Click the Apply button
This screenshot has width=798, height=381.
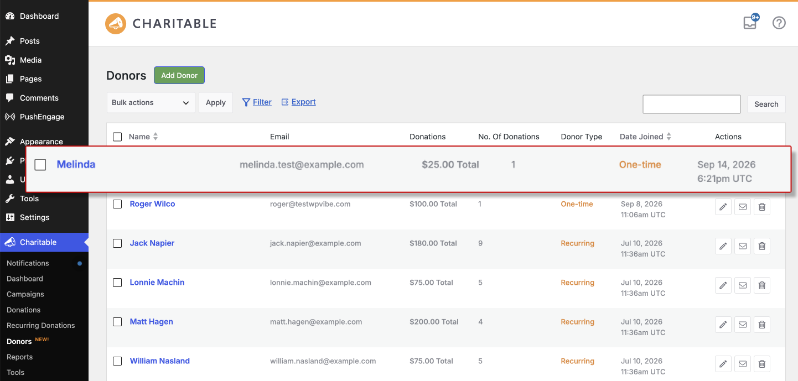point(215,102)
